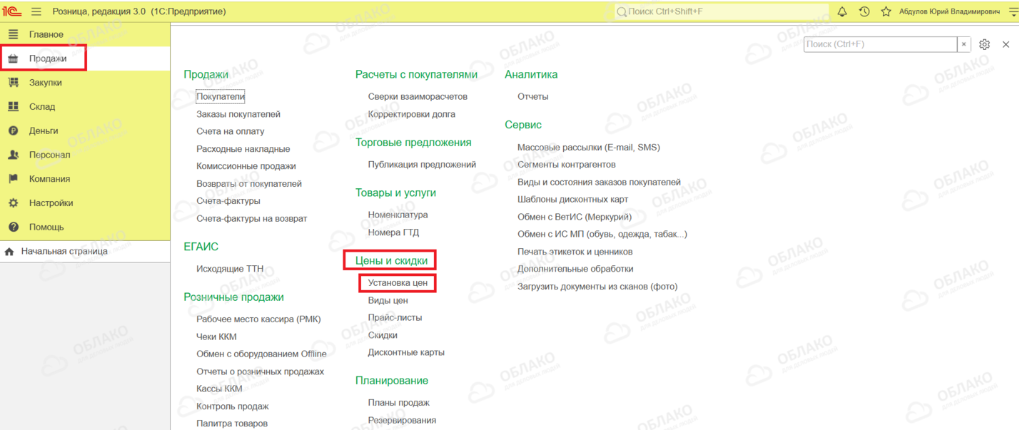Open Возвраты от покупателей link
The width and height of the screenshot is (1019, 430).
pos(249,184)
